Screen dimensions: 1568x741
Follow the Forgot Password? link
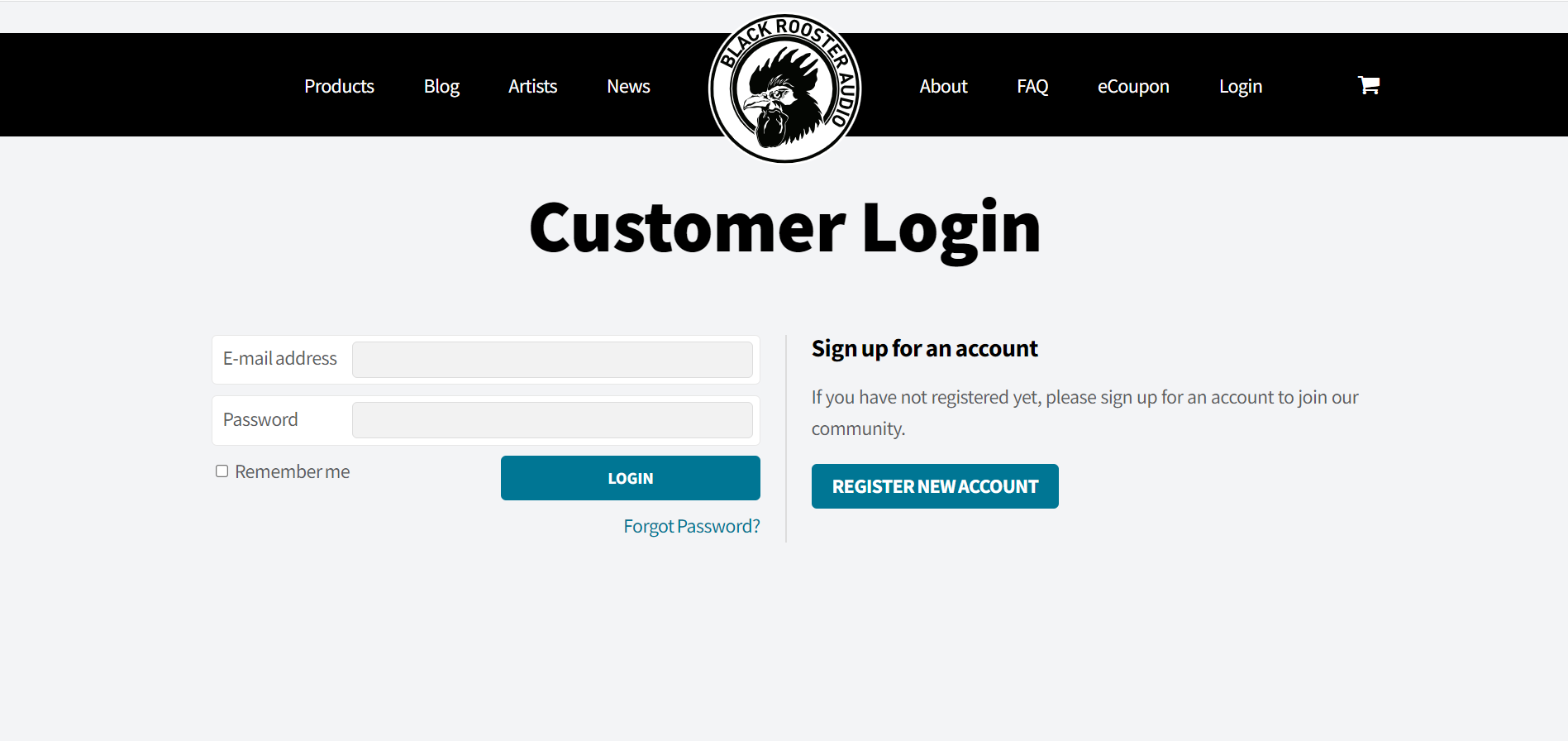click(x=692, y=526)
